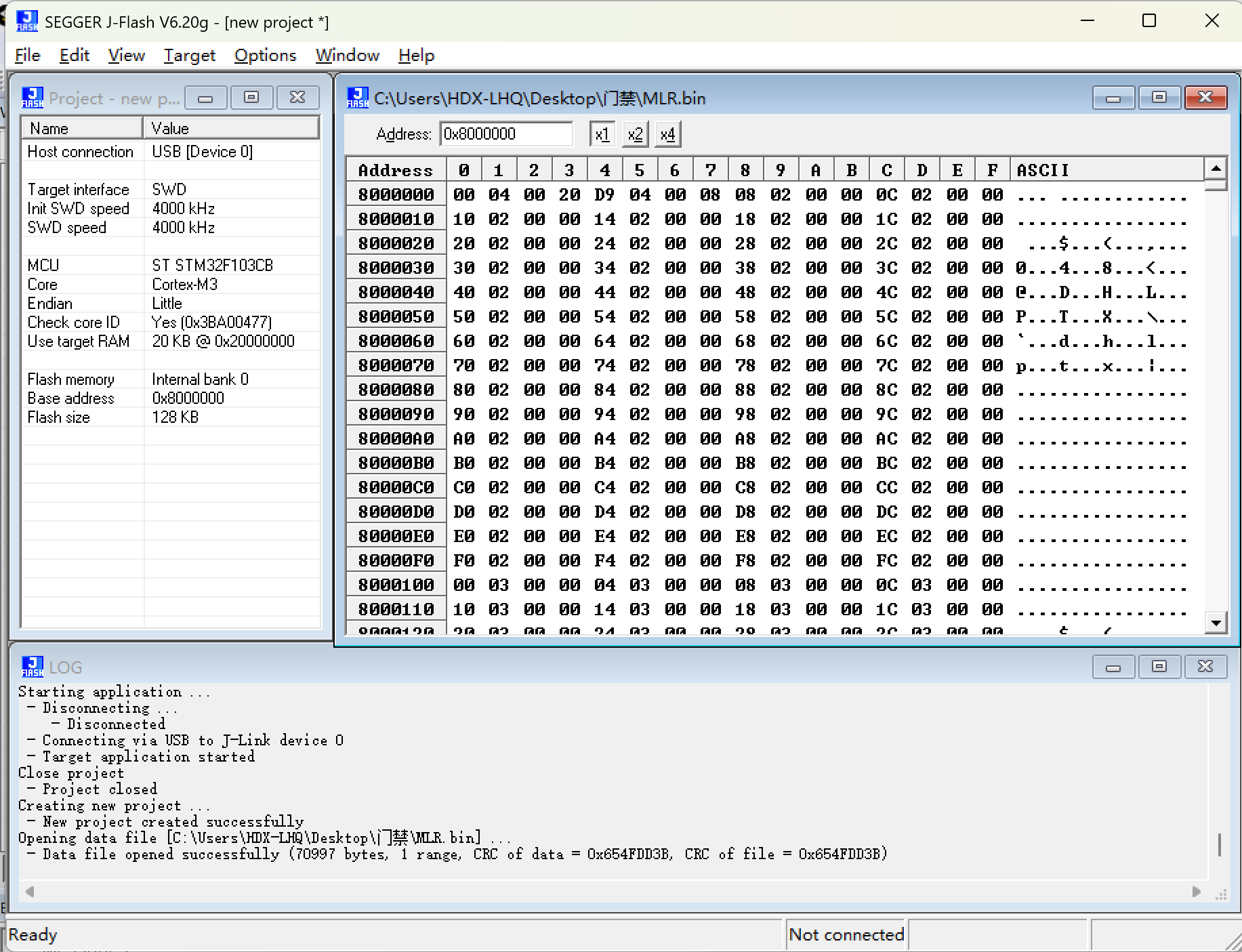Open the Help menu

point(416,55)
